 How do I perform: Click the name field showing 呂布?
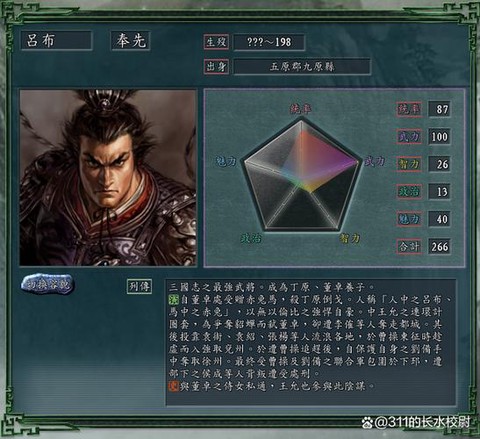point(56,41)
